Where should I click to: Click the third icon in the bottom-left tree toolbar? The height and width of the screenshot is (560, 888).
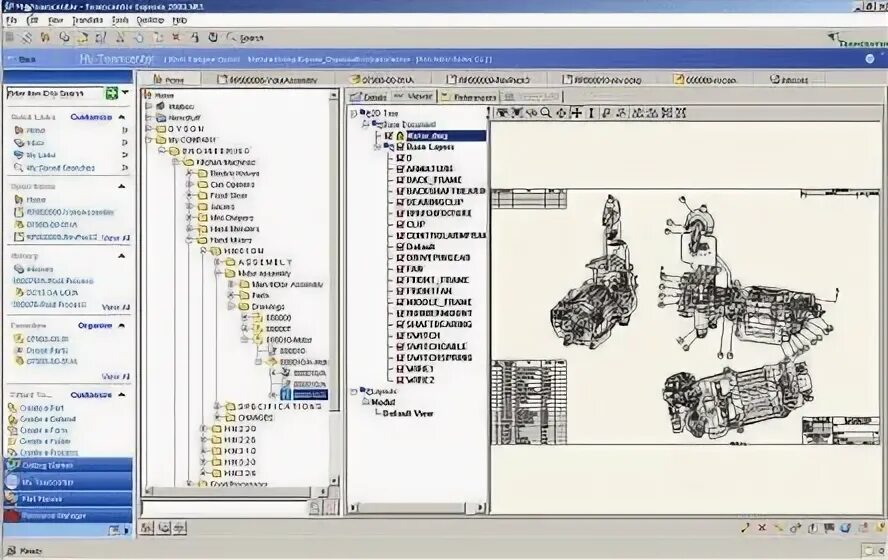pyautogui.click(x=180, y=528)
